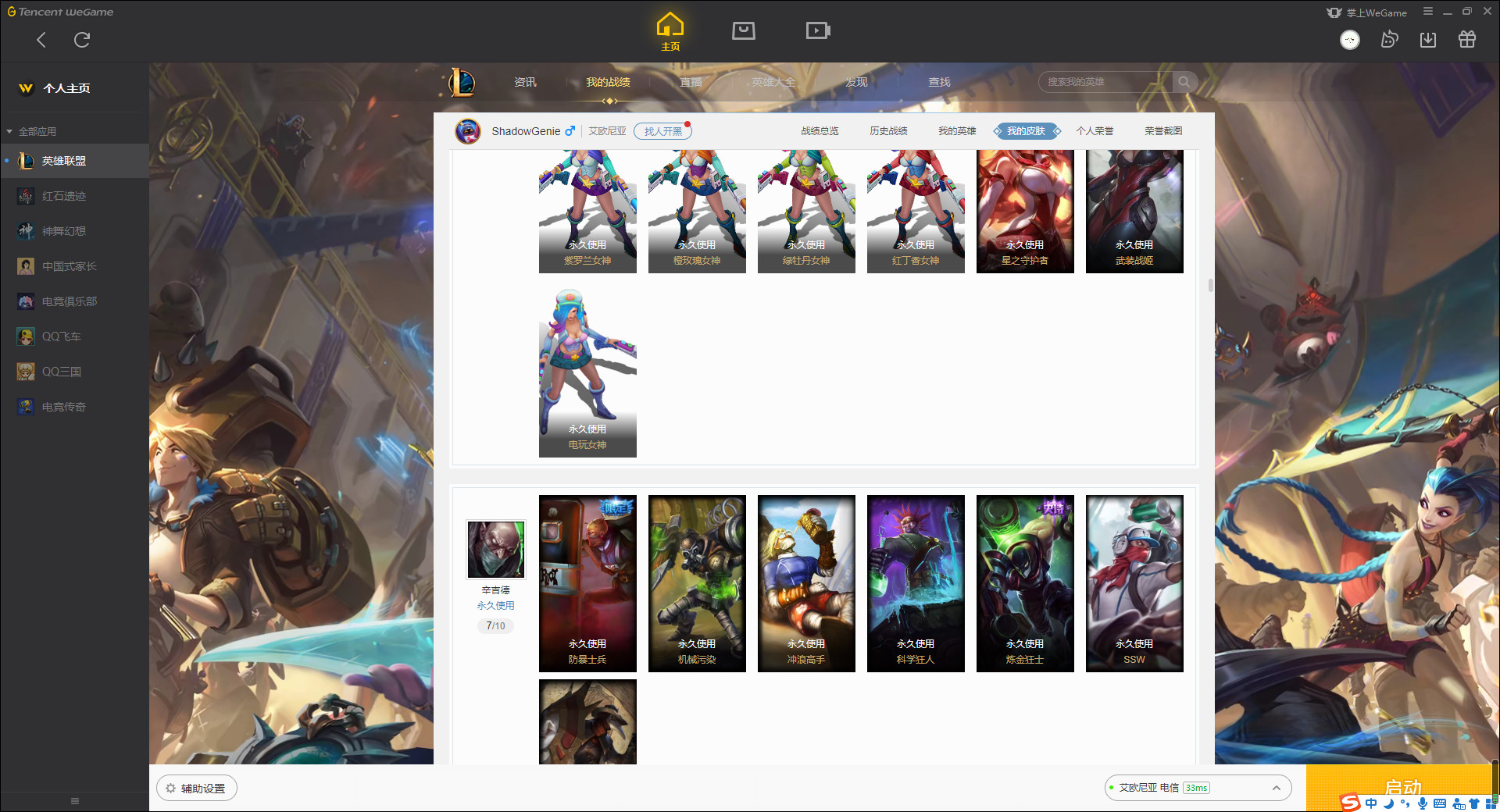This screenshot has width=1500, height=812.
Task: Open the 资讯 tab
Action: pos(525,82)
